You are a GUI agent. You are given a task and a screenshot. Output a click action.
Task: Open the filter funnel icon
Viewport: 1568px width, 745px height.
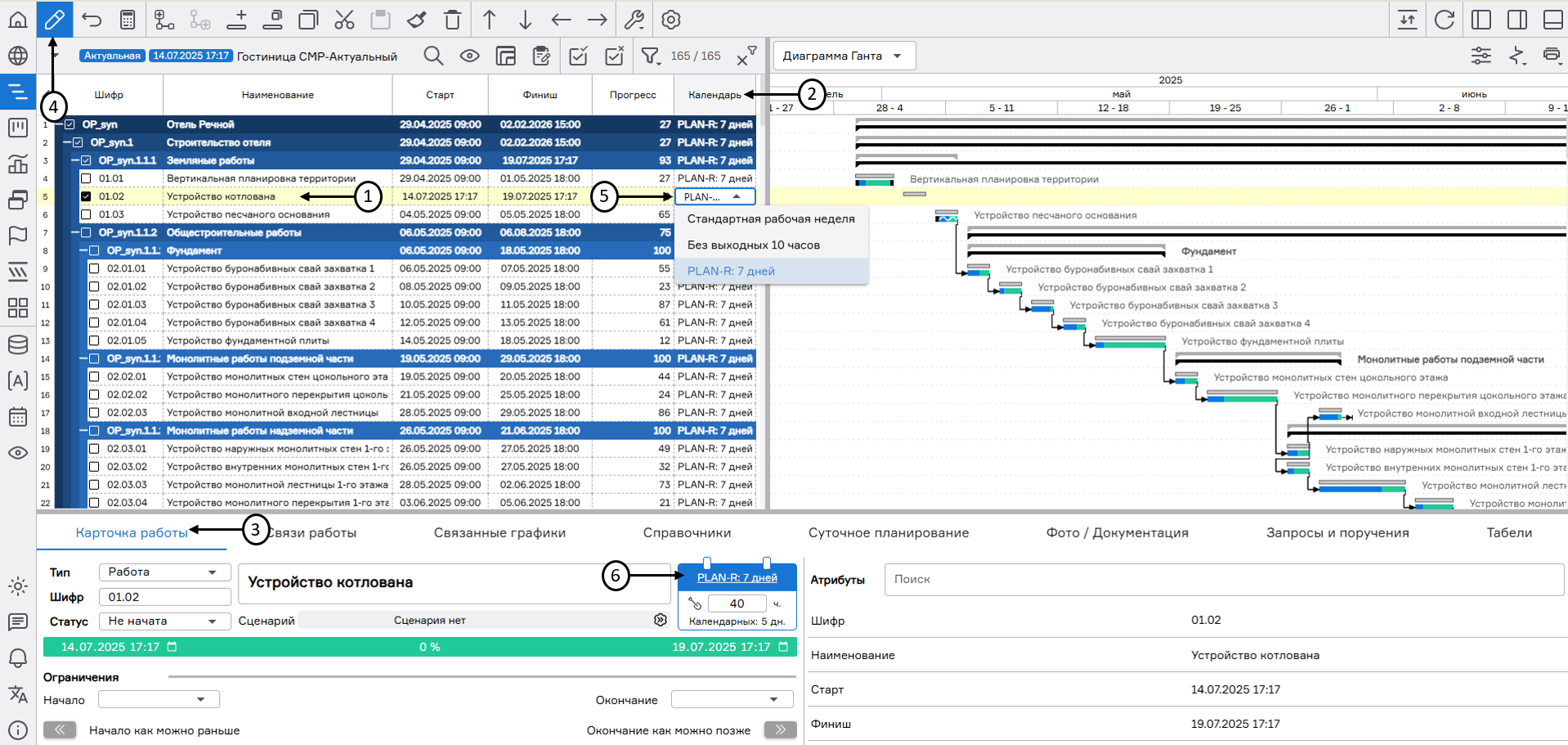pos(650,56)
